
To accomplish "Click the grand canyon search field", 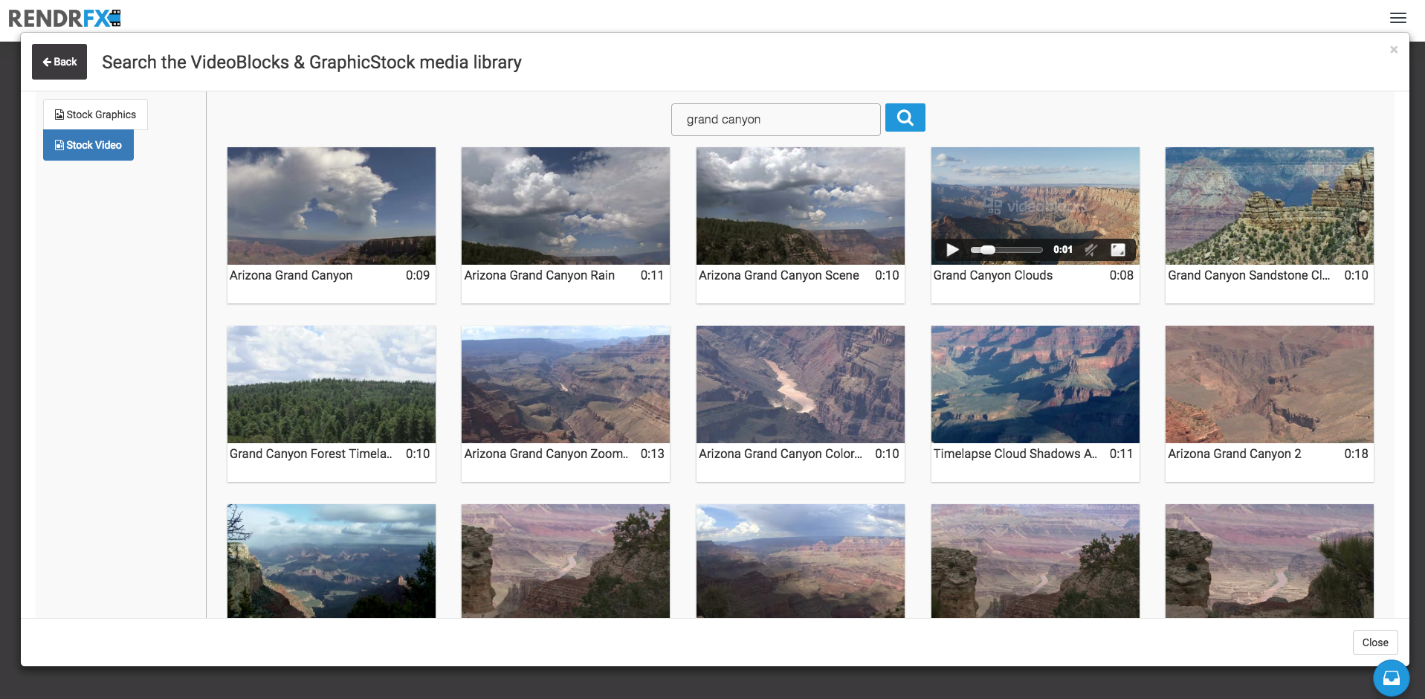I will tap(775, 120).
